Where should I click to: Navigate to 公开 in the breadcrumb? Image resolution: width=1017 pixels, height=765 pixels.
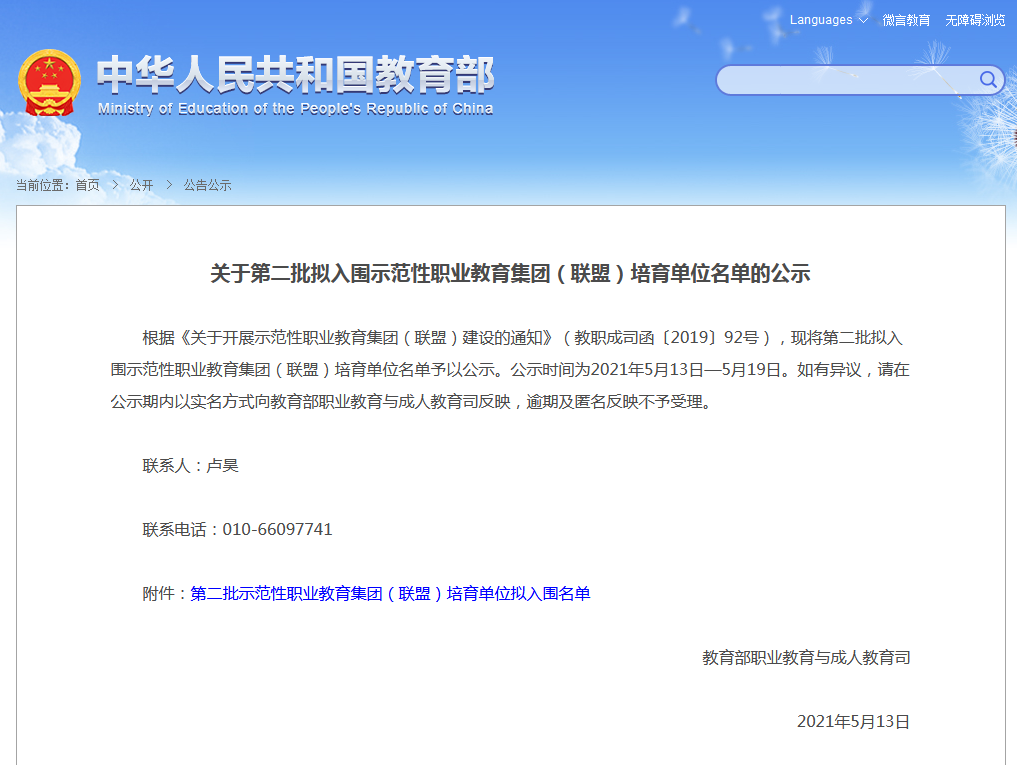[141, 185]
